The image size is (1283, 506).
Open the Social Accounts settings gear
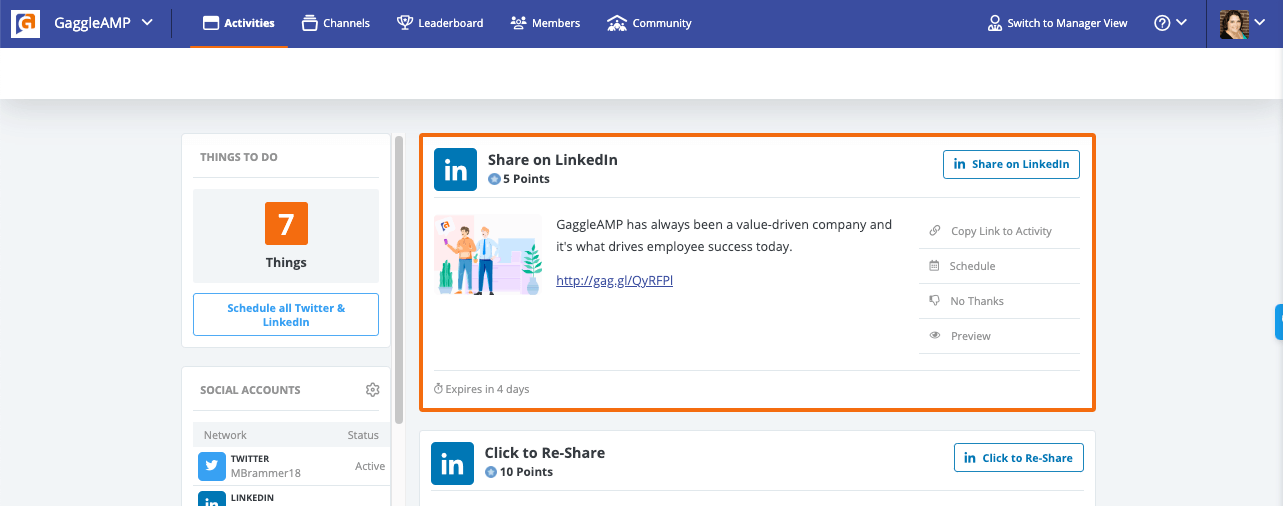(x=372, y=390)
